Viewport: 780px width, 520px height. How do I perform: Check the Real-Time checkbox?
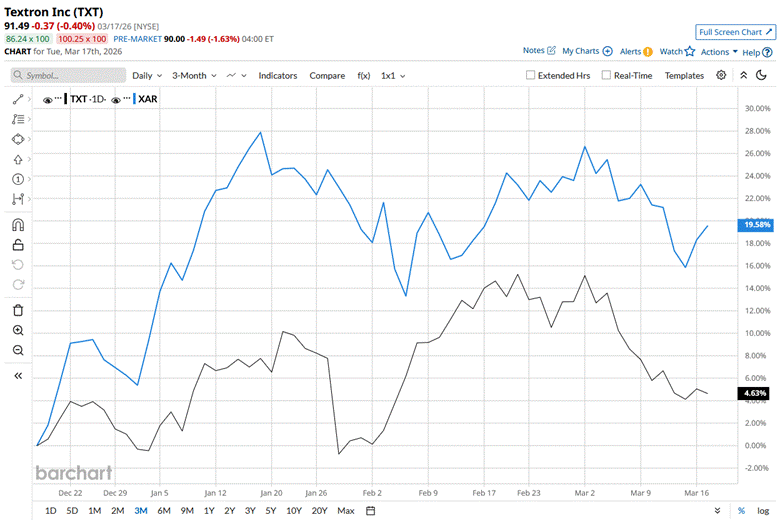click(605, 75)
